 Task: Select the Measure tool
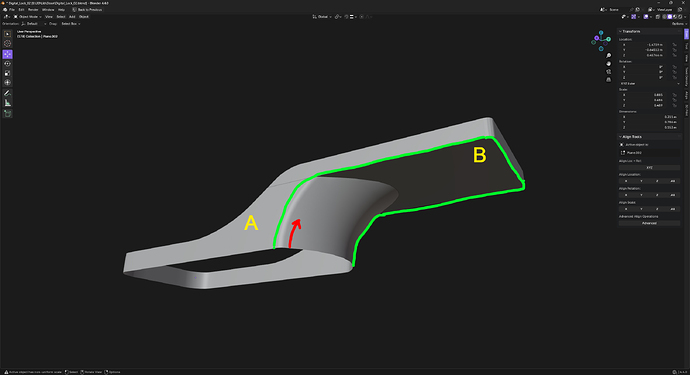click(7, 103)
